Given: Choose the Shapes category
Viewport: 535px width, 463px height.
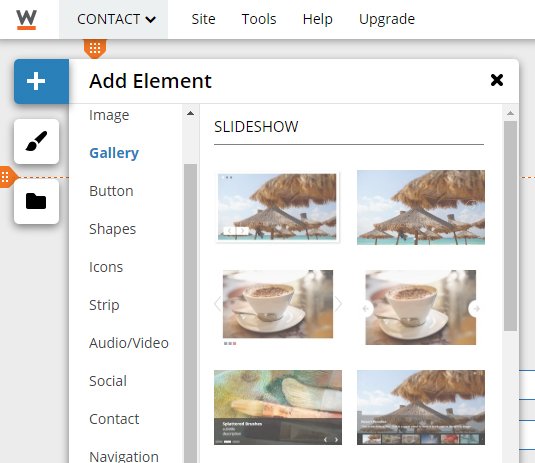Looking at the screenshot, I should pyautogui.click(x=112, y=229).
